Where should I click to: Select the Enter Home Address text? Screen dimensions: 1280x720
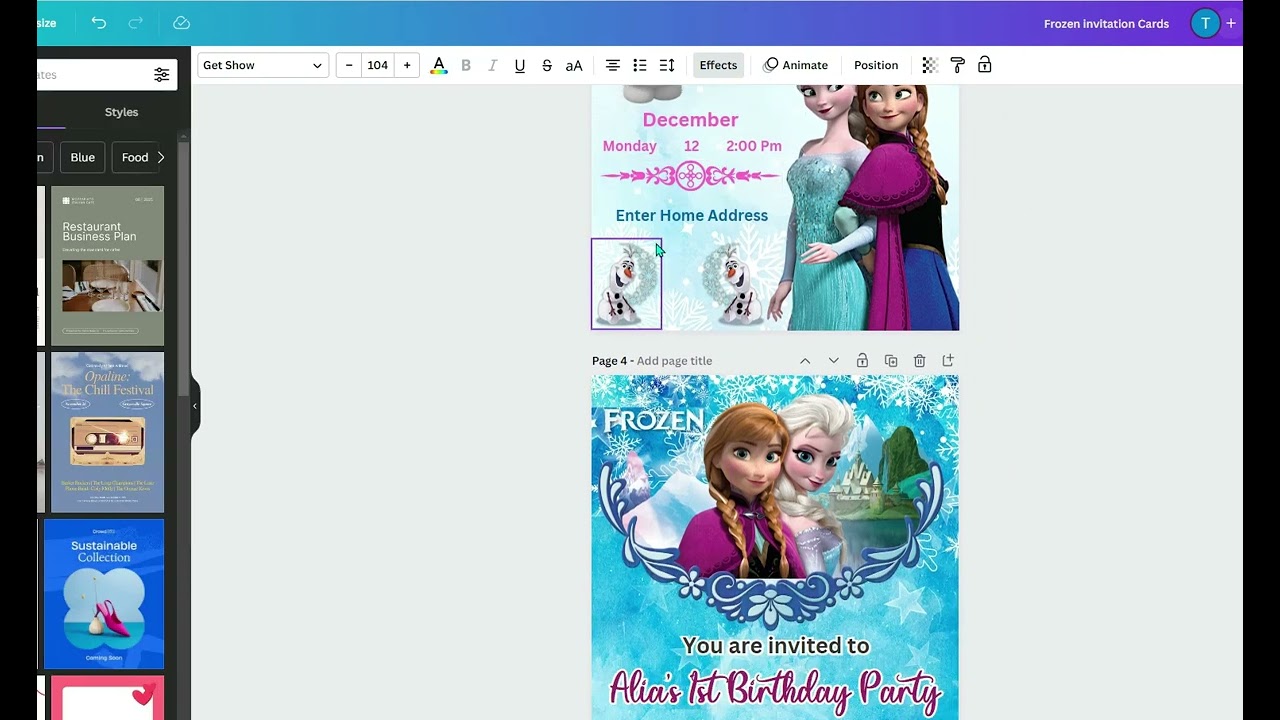(692, 215)
